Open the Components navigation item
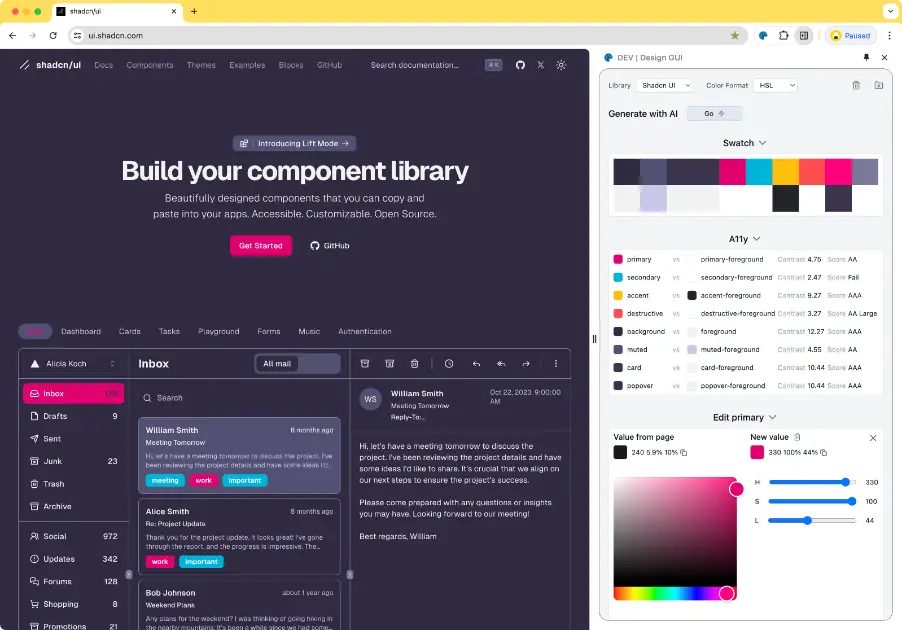 [149, 65]
